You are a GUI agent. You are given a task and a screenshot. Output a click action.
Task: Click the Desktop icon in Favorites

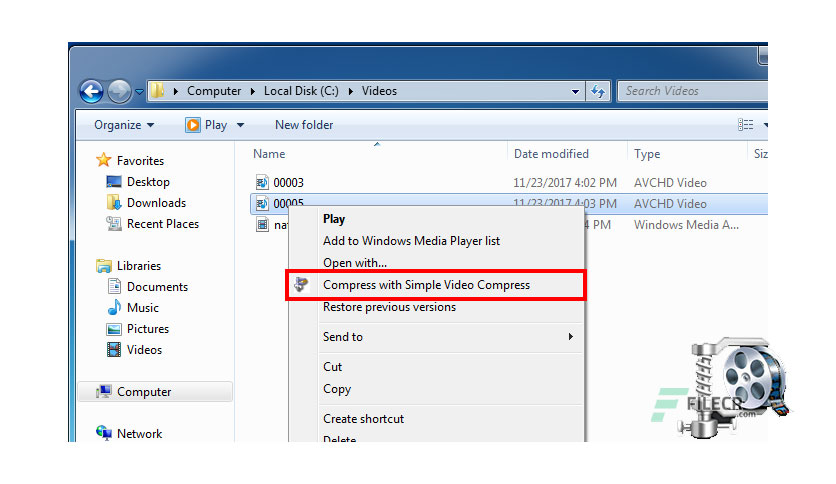point(114,182)
